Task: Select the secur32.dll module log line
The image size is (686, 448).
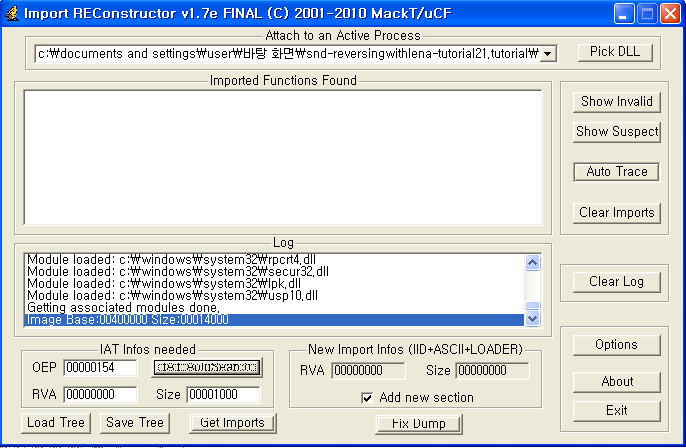Action: click(274, 272)
